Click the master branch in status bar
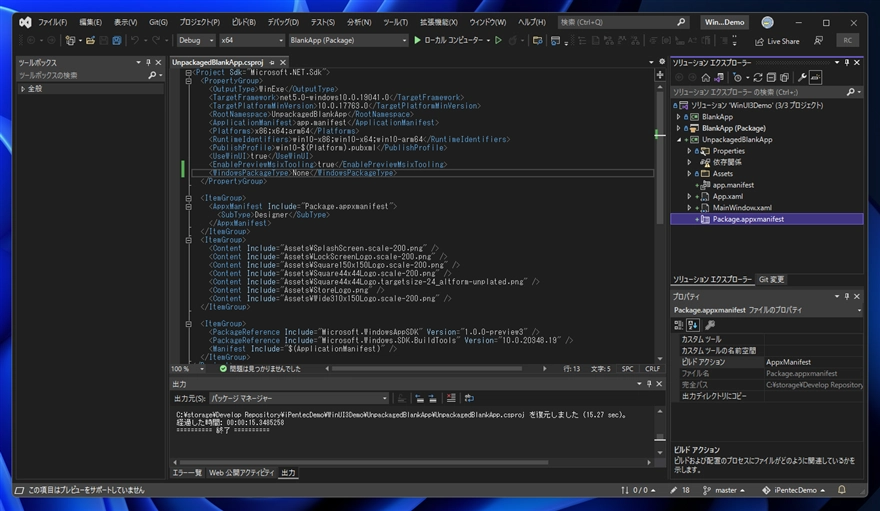This screenshot has width=880, height=511. coord(724,490)
